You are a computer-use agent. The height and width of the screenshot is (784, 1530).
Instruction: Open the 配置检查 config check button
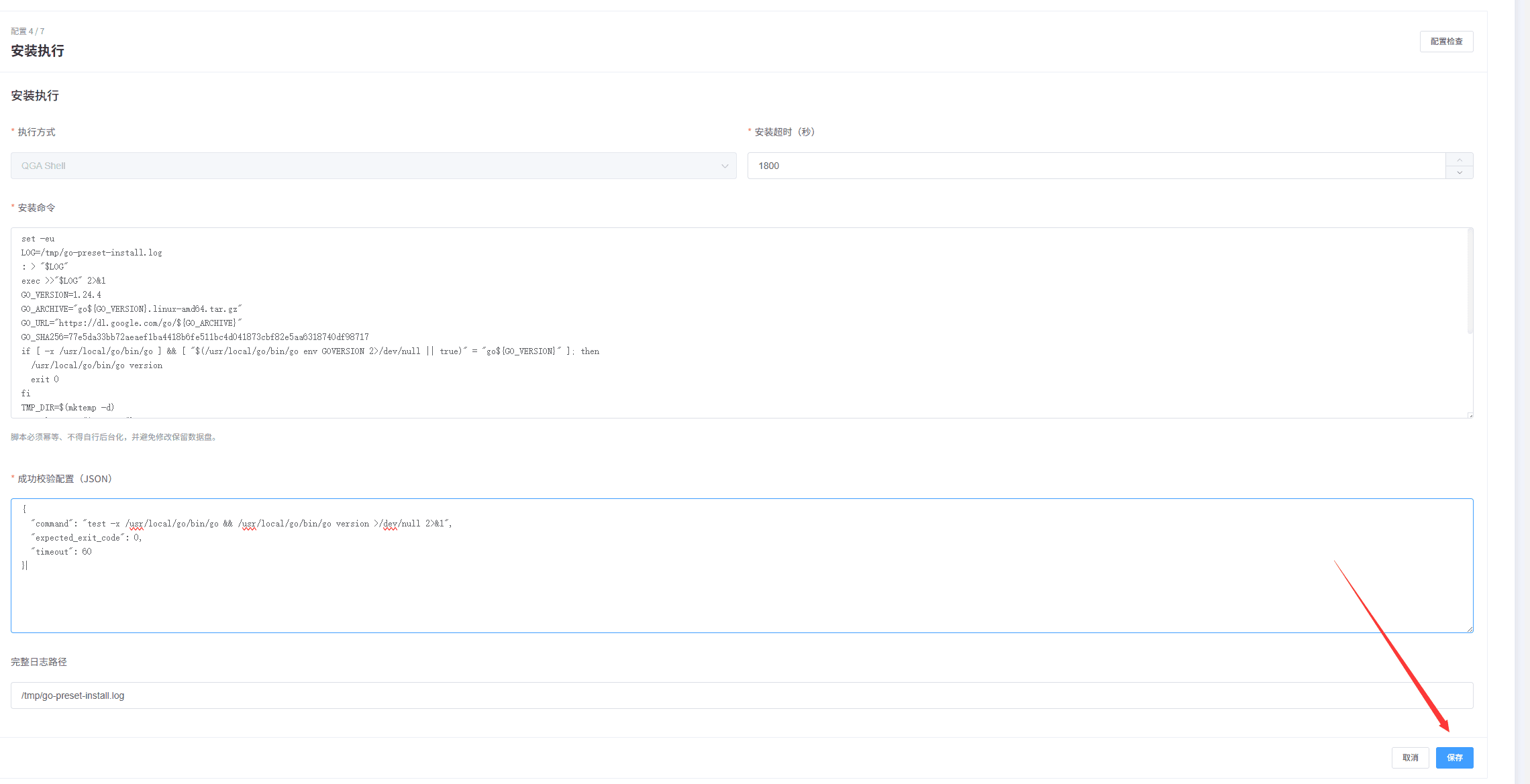click(1446, 42)
